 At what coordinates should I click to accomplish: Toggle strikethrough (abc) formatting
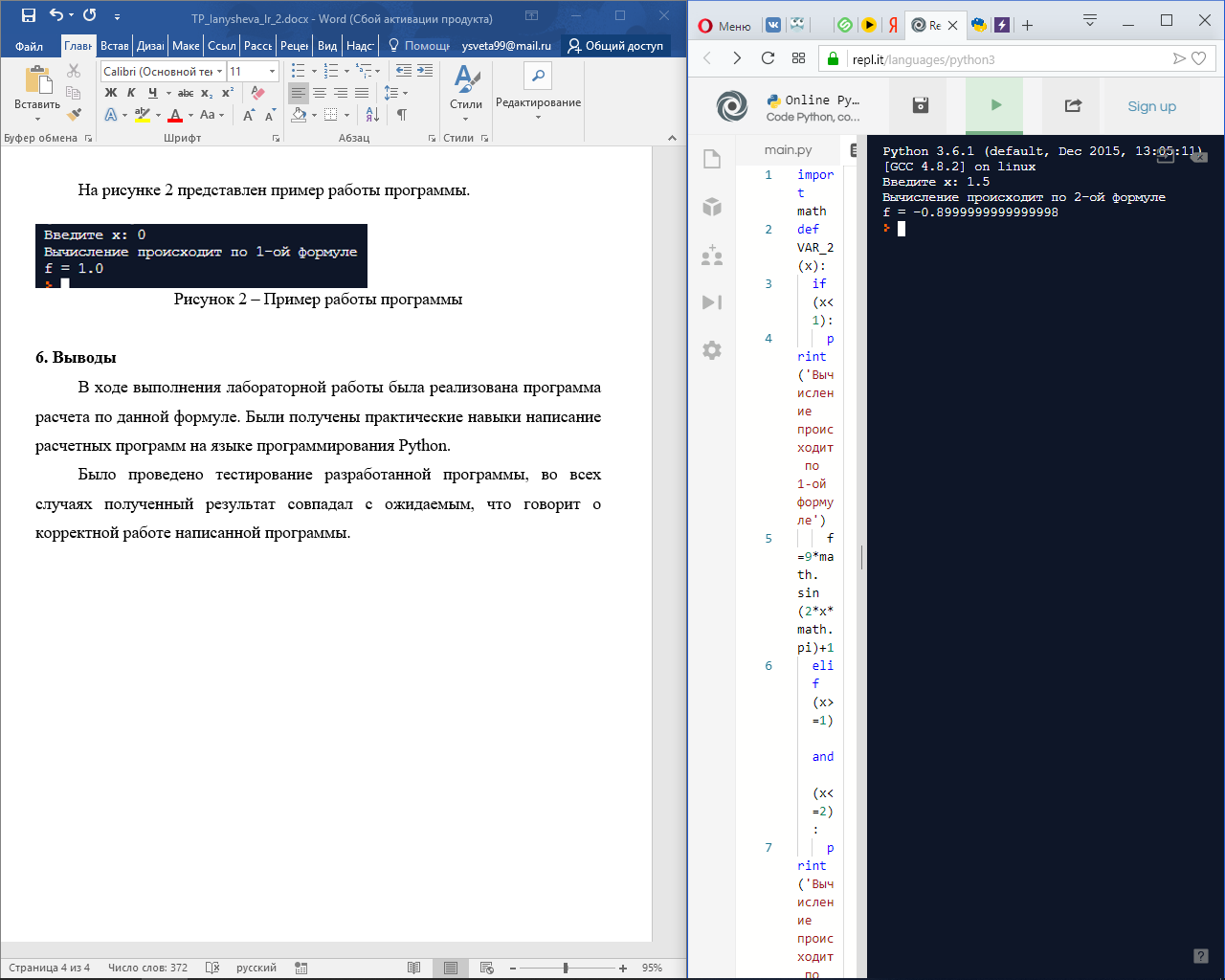click(x=186, y=93)
